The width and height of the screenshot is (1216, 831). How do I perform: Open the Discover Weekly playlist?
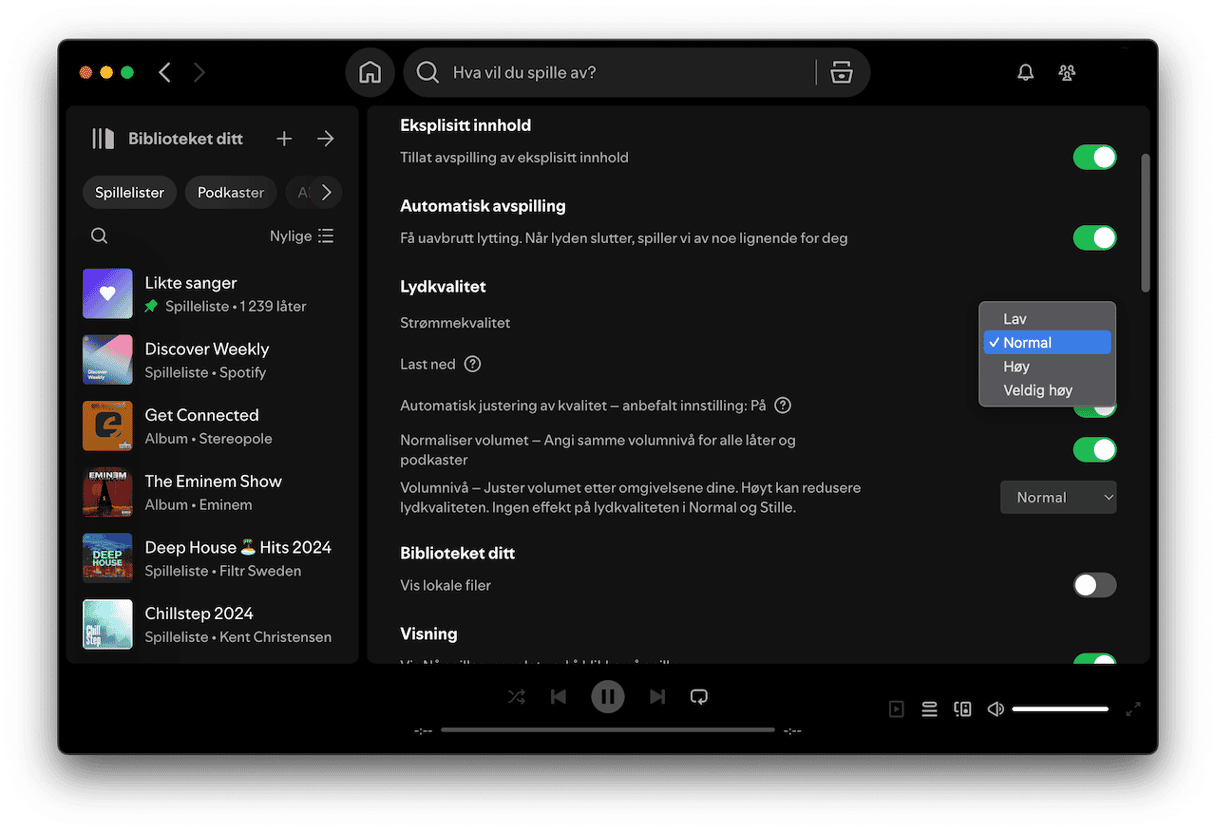(x=212, y=360)
